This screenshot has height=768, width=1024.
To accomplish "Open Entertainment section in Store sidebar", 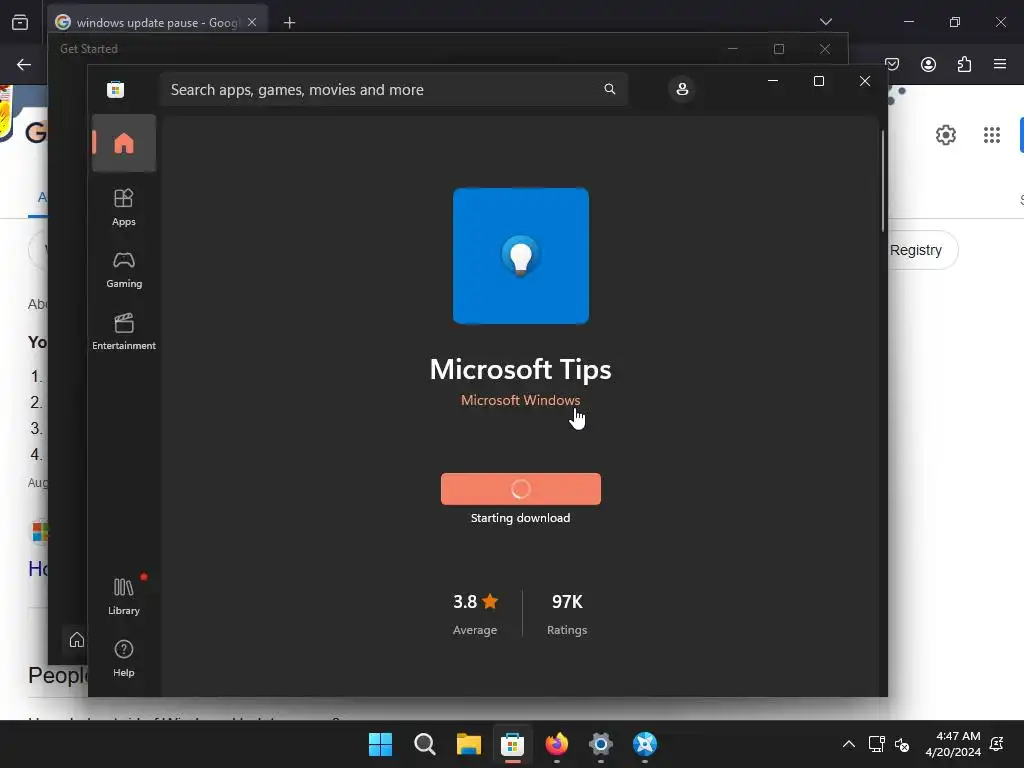I will pos(123,332).
